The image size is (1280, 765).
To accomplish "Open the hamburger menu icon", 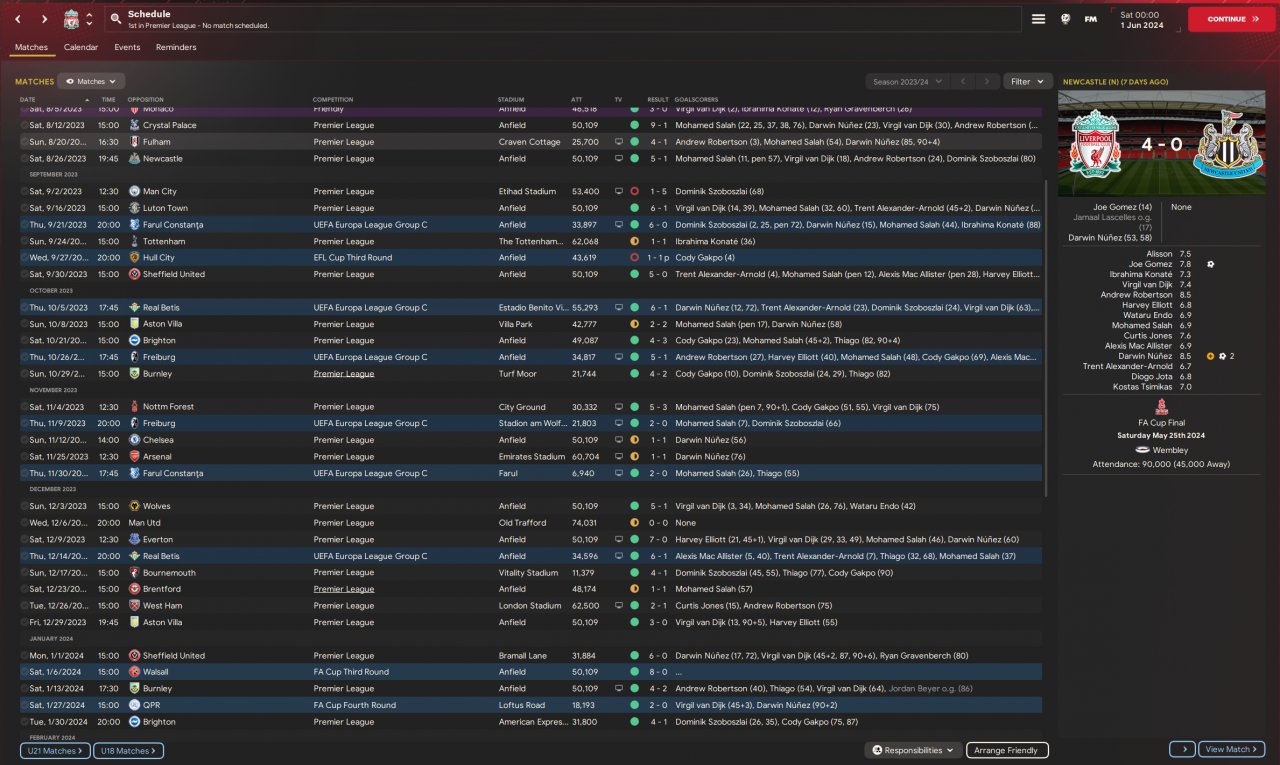I will click(1038, 19).
